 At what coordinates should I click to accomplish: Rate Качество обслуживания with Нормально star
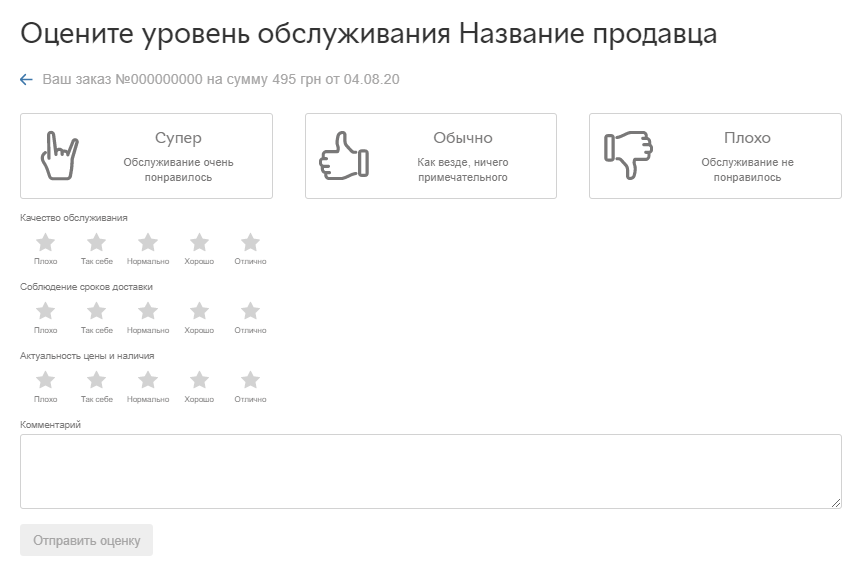coord(148,242)
